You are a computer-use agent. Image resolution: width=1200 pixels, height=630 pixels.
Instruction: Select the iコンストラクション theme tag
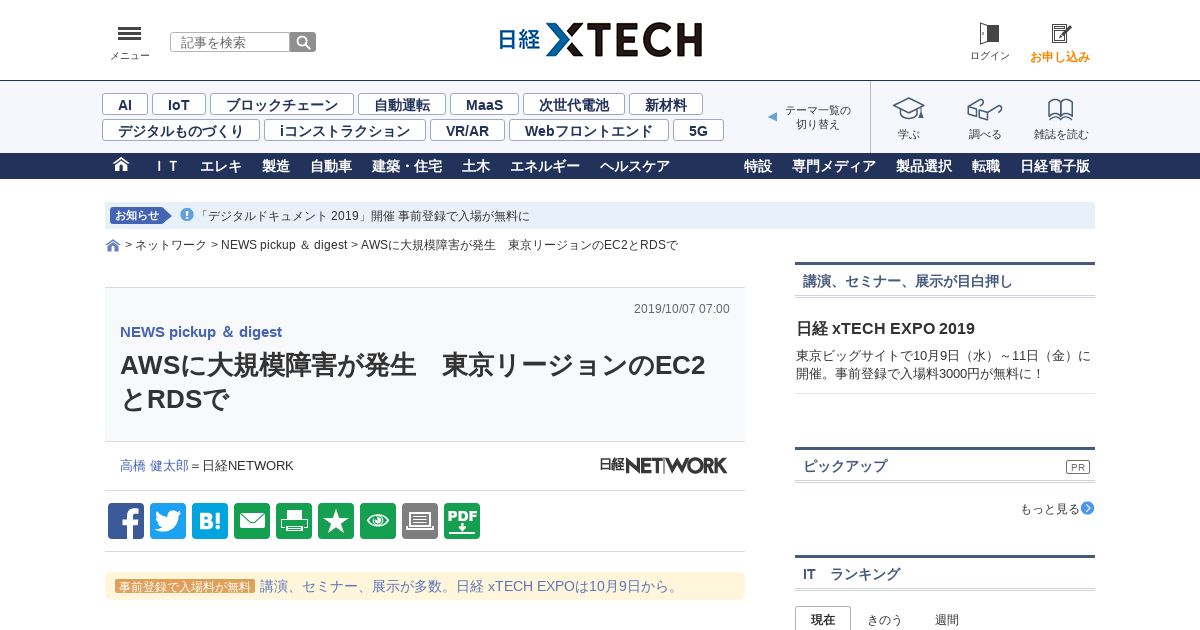[345, 130]
